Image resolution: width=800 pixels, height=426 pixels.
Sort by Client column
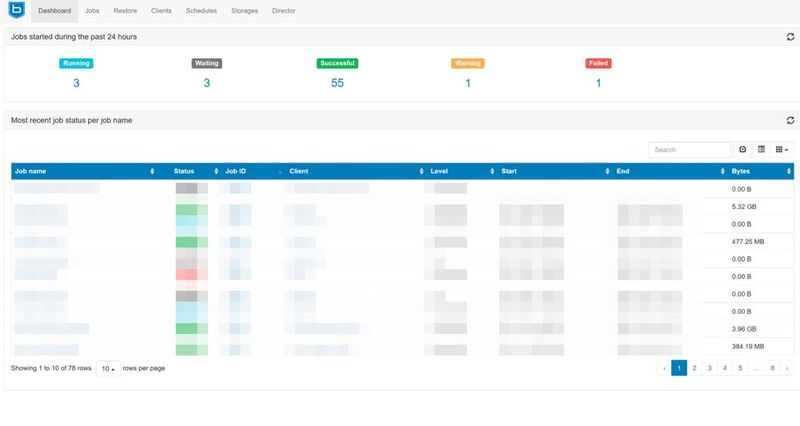356,171
